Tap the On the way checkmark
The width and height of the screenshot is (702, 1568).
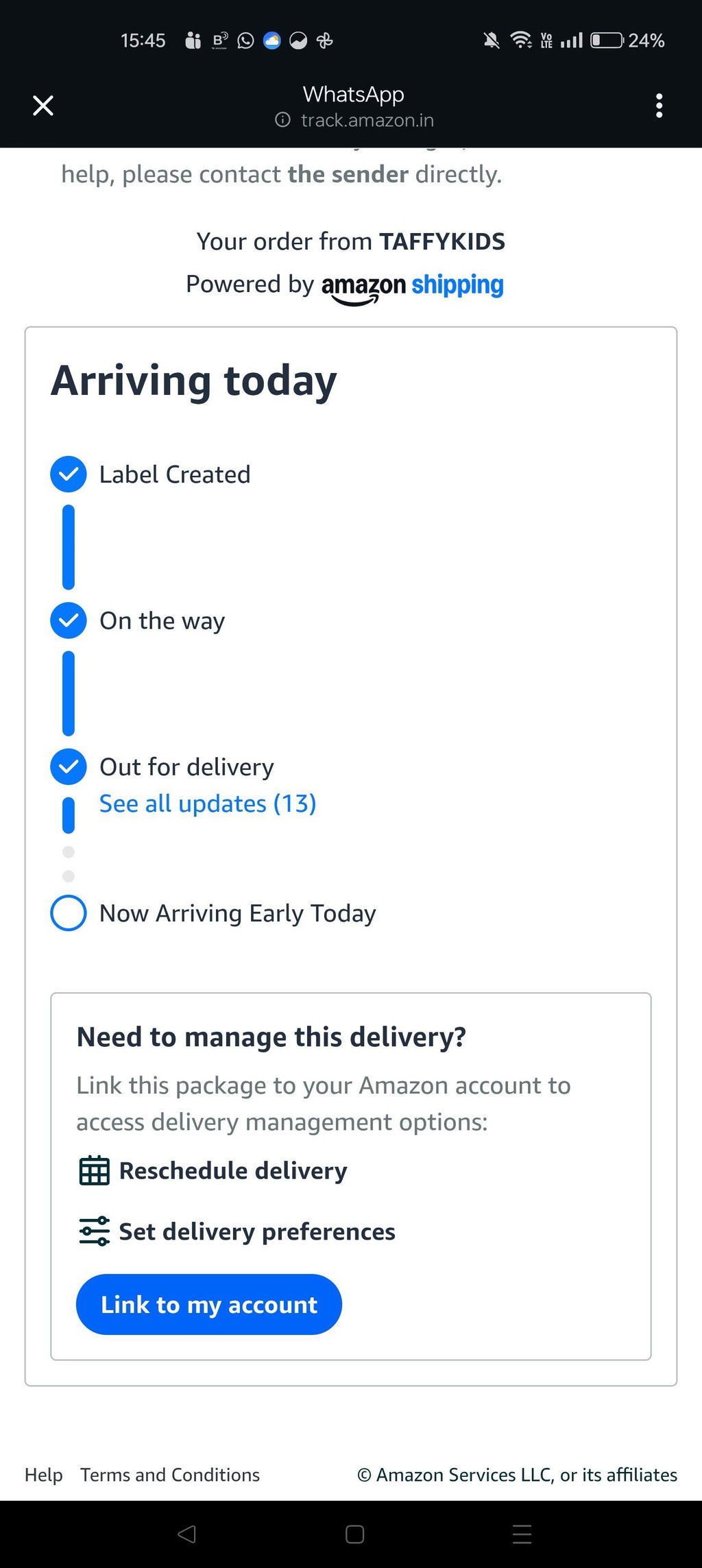pyautogui.click(x=69, y=620)
